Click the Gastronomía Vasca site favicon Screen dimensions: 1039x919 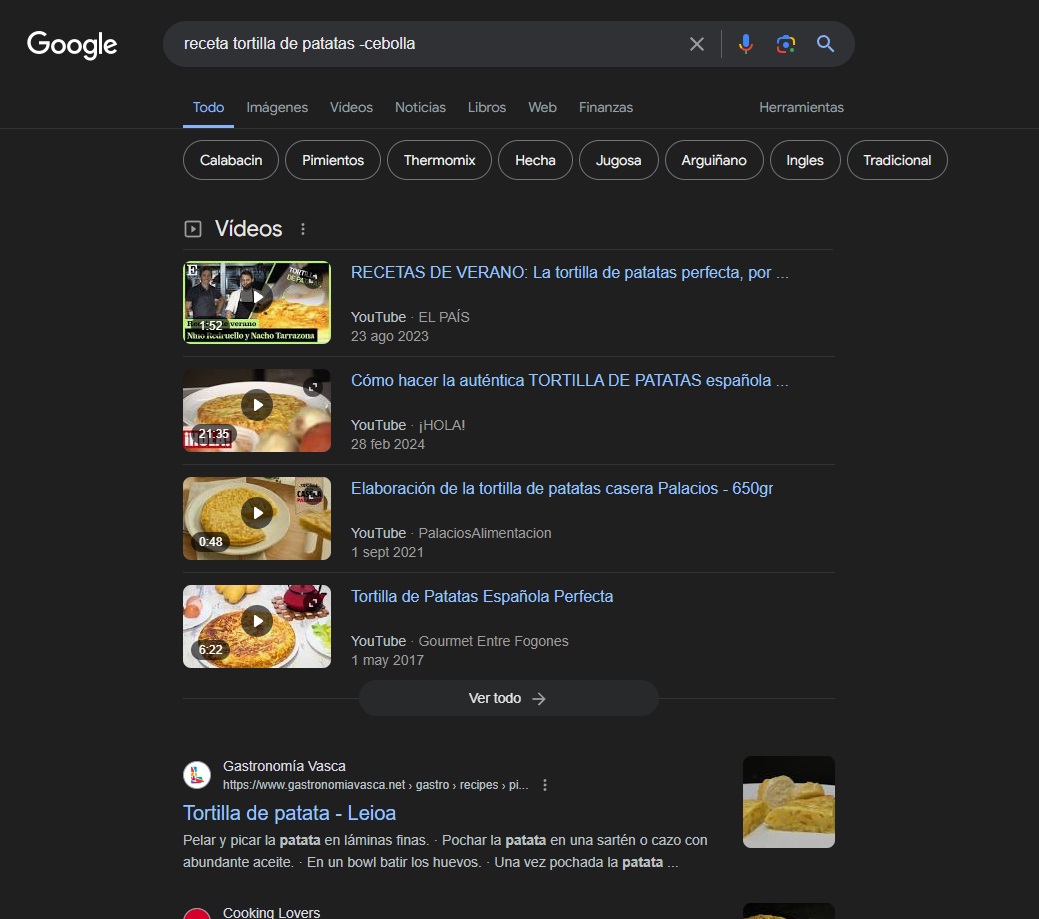coord(197,775)
